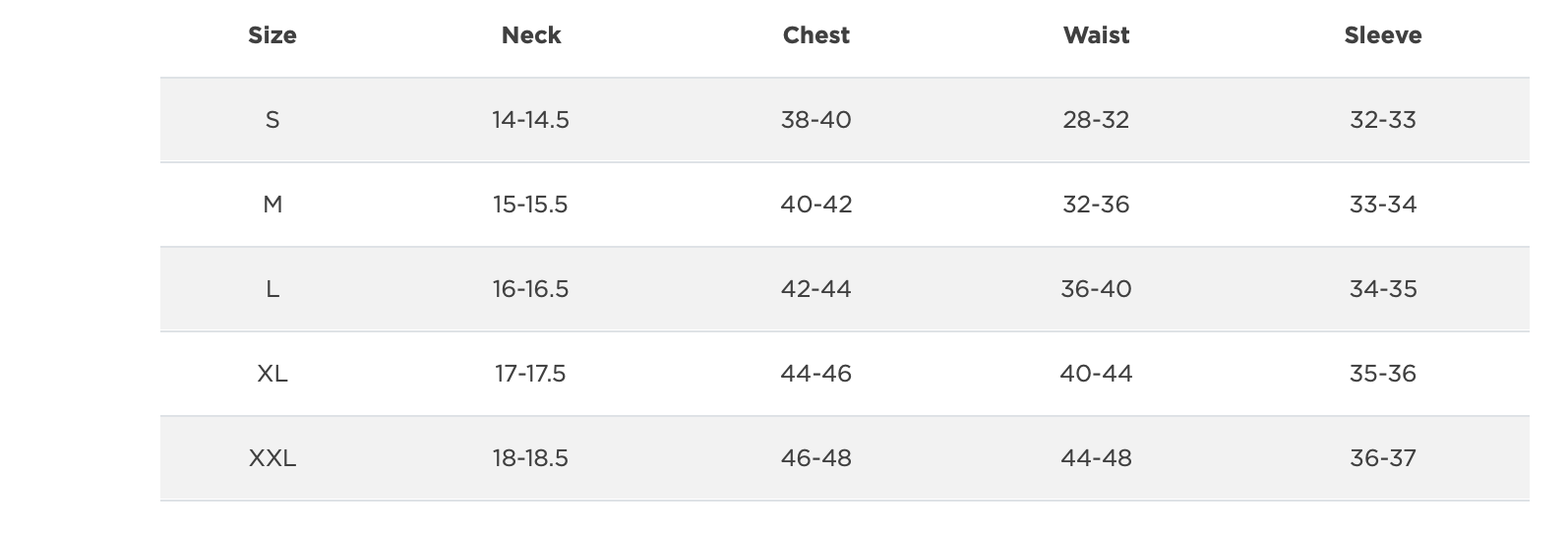Select the M size row label

click(x=272, y=205)
